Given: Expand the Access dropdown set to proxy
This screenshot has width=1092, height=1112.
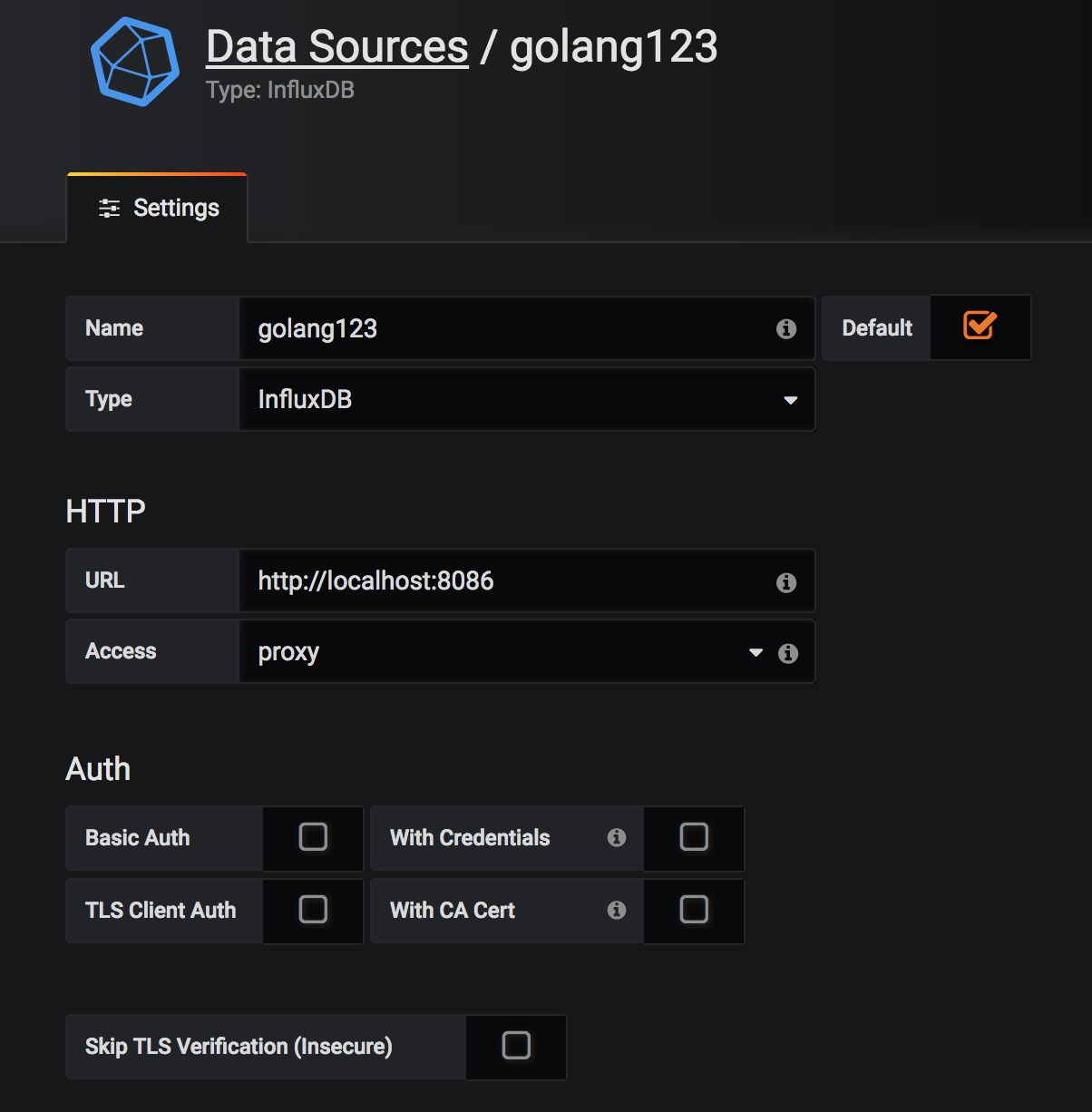Looking at the screenshot, I should click(x=499, y=652).
